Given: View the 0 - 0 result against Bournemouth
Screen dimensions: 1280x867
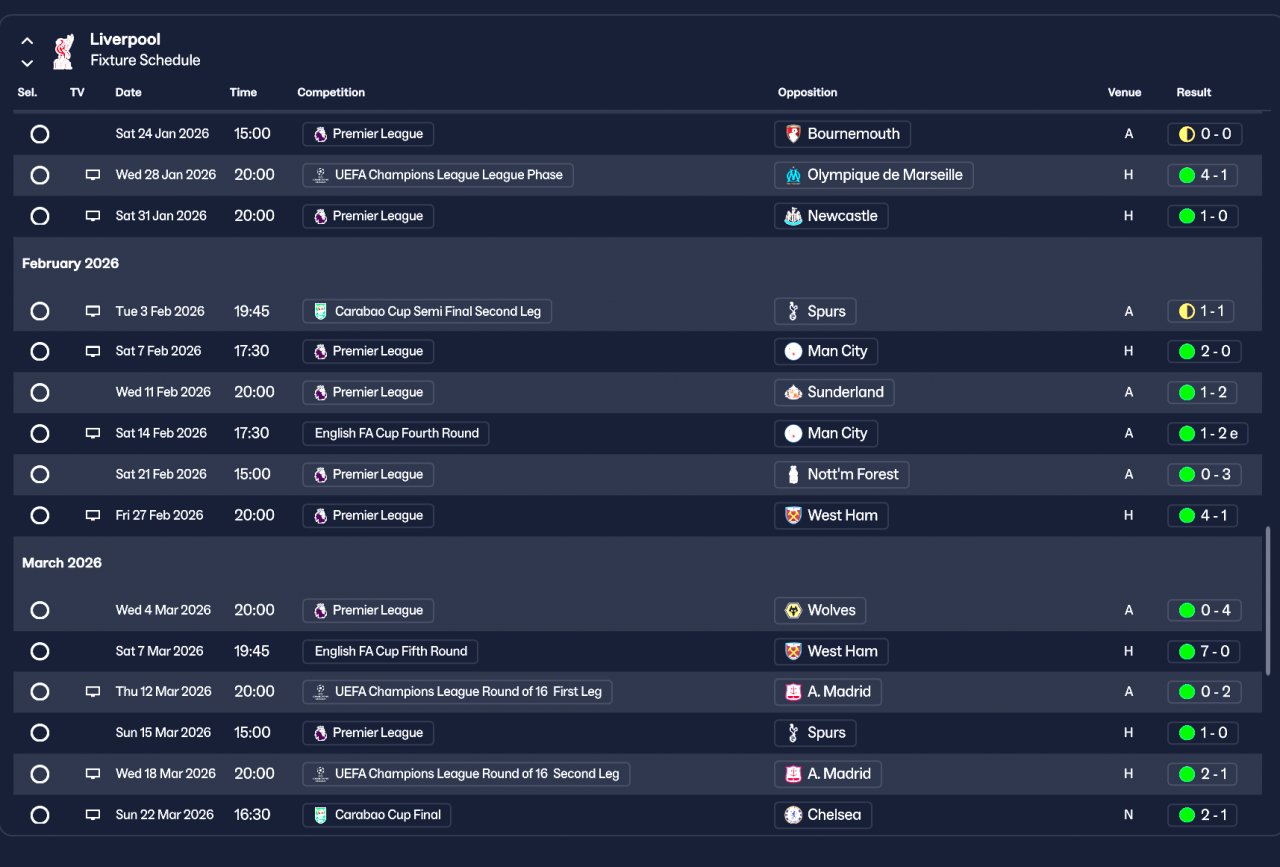Looking at the screenshot, I should click(x=1204, y=134).
